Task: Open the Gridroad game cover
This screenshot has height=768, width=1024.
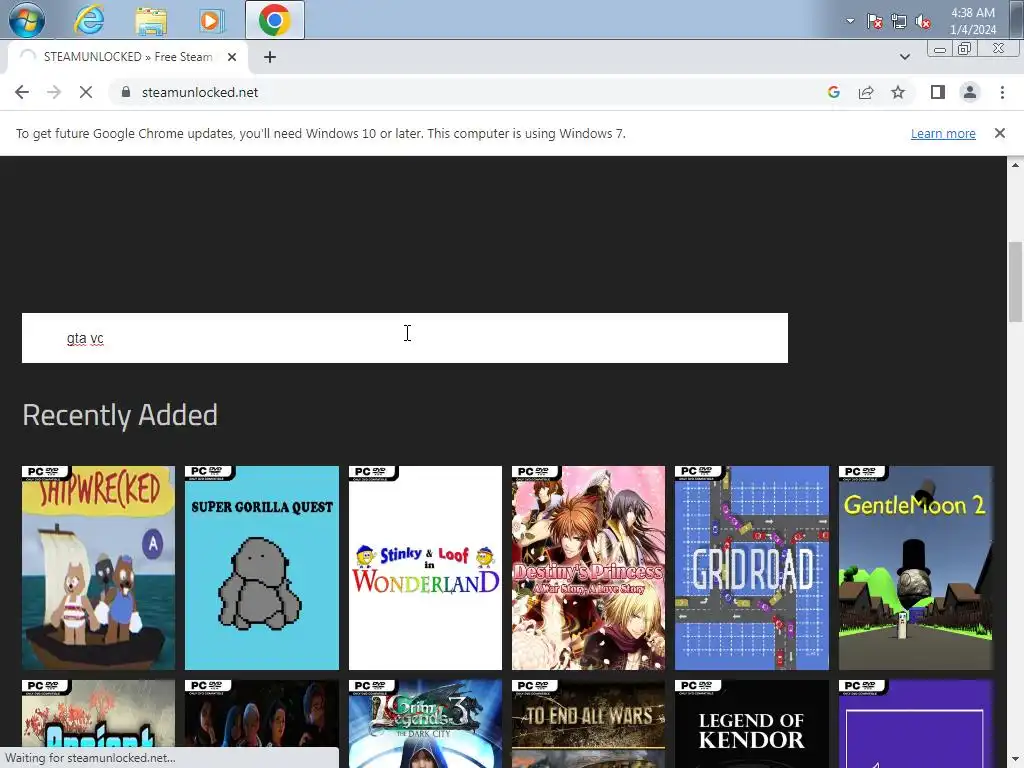Action: point(752,568)
